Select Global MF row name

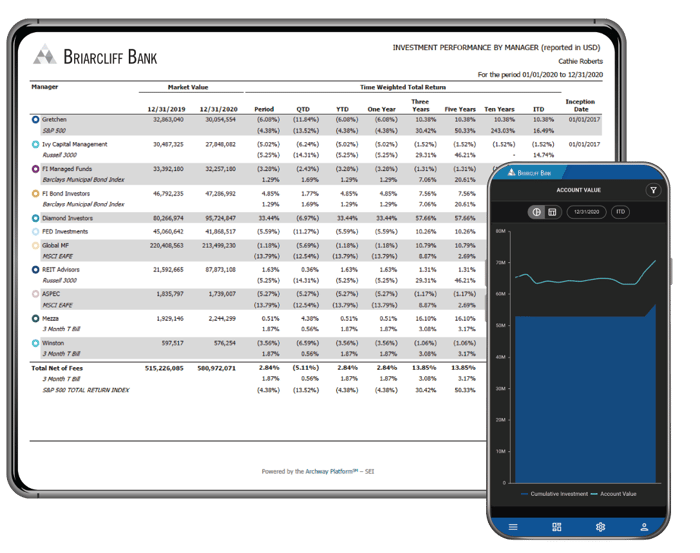tap(55, 245)
